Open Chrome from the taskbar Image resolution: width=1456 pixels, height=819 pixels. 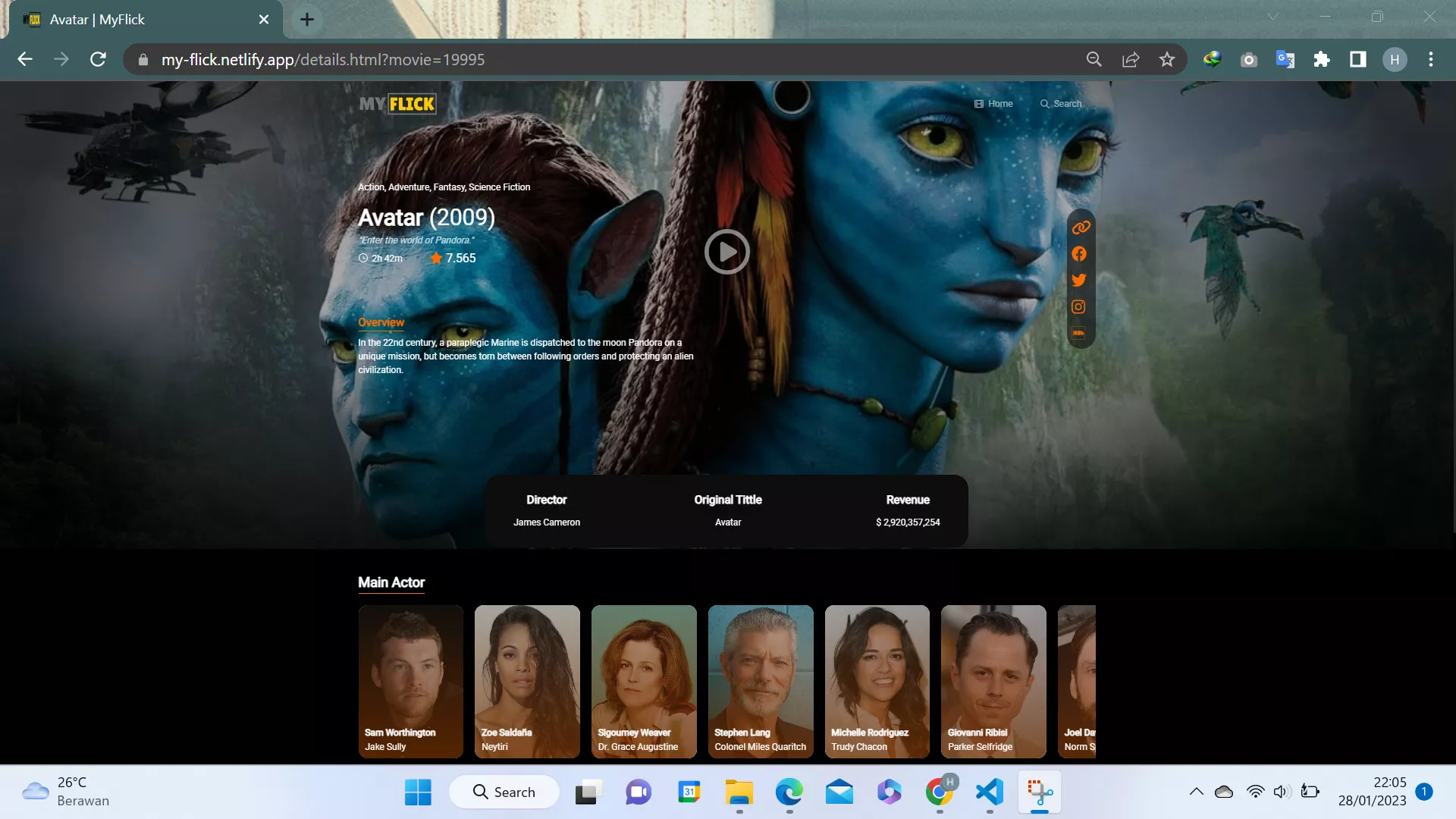tap(940, 792)
